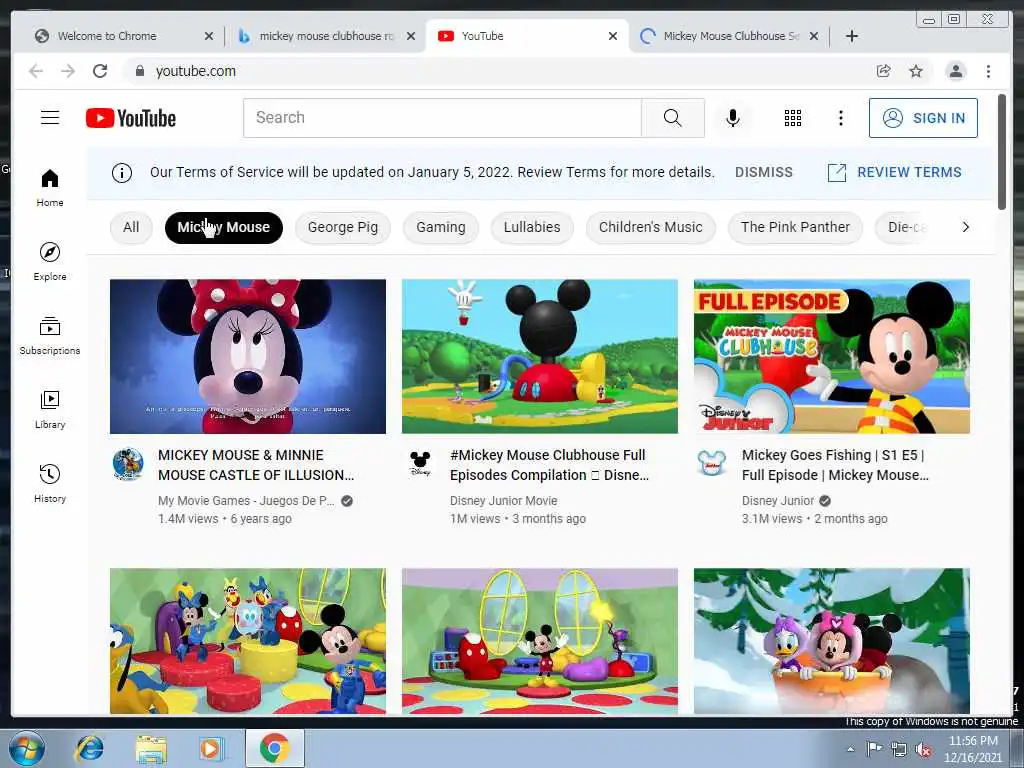Go to Home in the sidebar
Screen dimensions: 1024x768
pyautogui.click(x=50, y=188)
